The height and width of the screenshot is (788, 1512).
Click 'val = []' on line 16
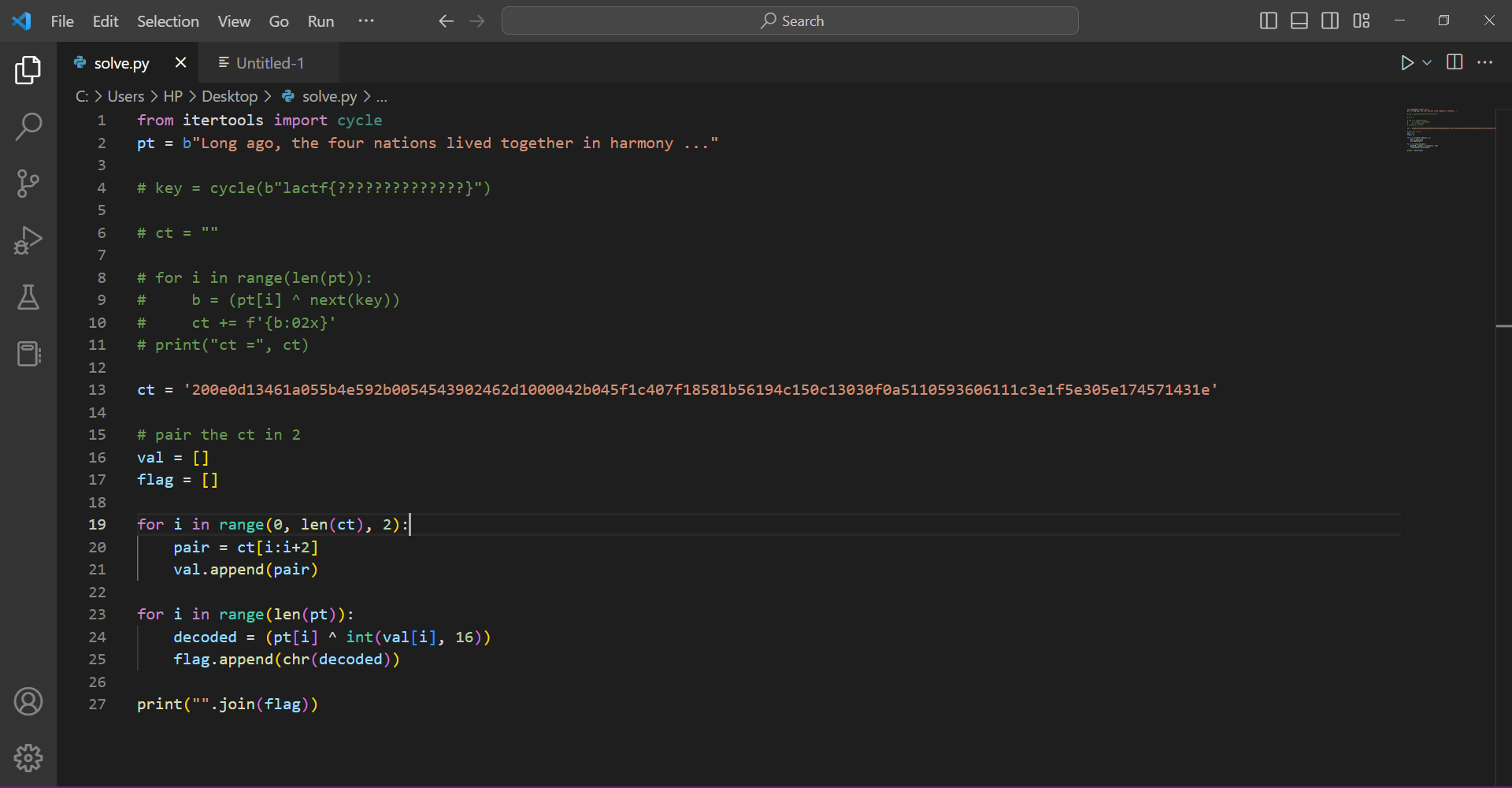[173, 458]
